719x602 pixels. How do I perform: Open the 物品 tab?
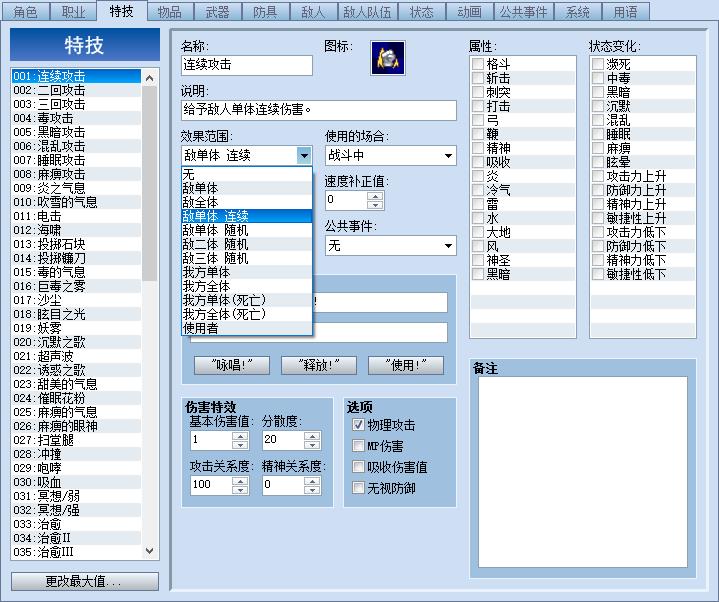click(170, 12)
